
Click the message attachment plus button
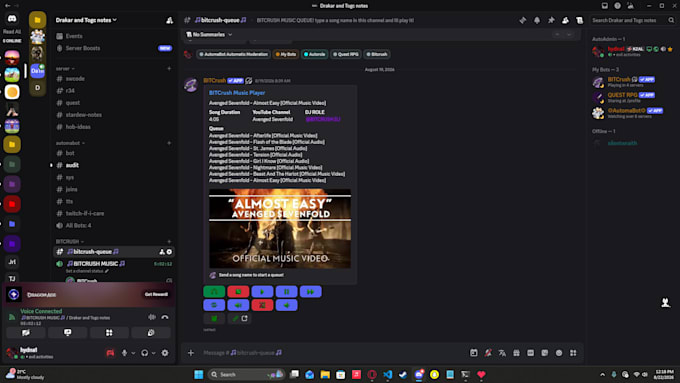[x=191, y=353]
